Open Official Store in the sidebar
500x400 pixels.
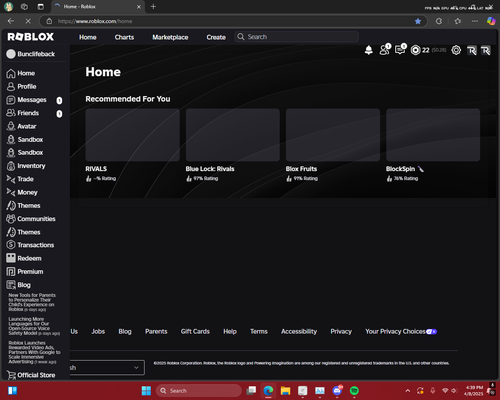31,375
